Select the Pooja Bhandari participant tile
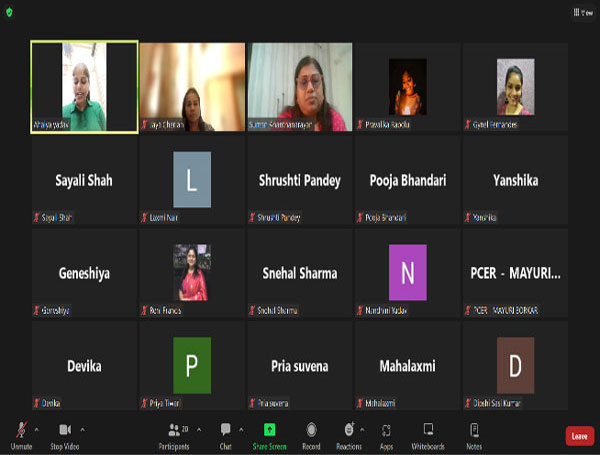The height and width of the screenshot is (455, 600). click(408, 180)
